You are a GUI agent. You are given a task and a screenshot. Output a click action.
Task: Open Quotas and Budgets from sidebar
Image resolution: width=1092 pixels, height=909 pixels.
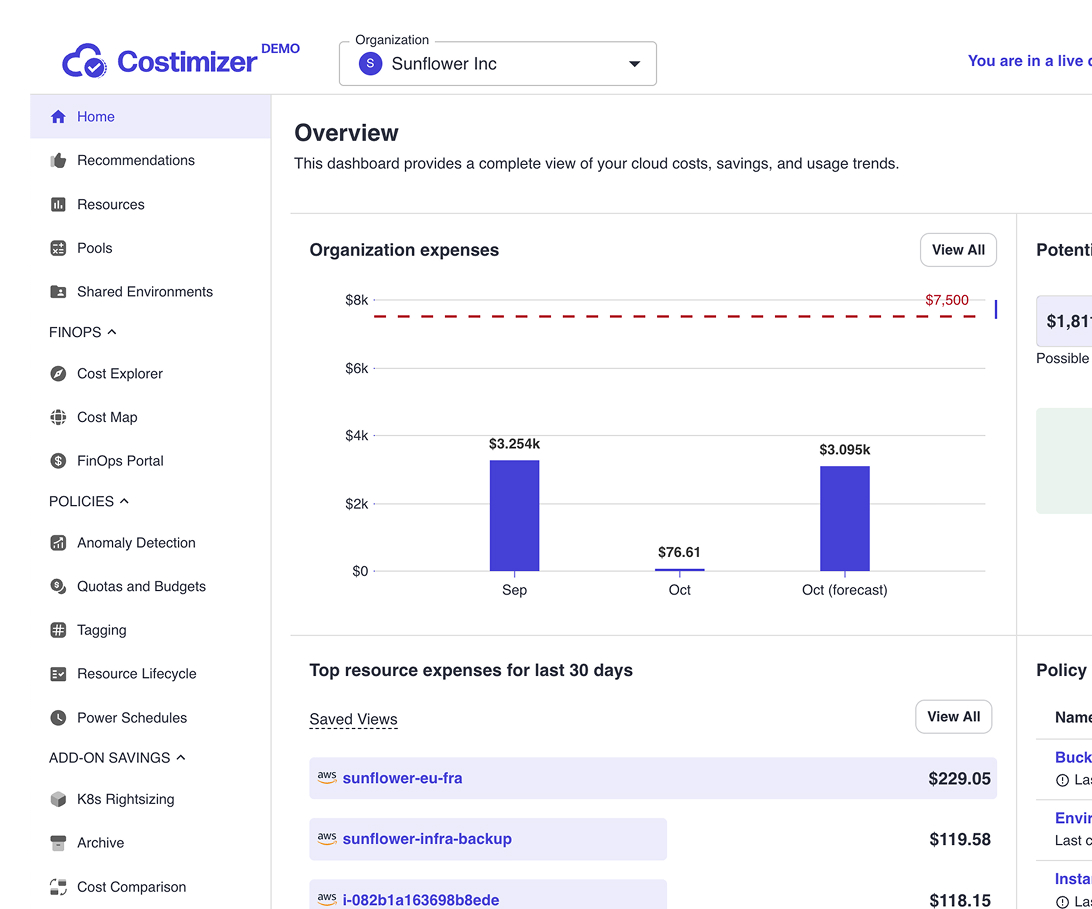point(142,586)
